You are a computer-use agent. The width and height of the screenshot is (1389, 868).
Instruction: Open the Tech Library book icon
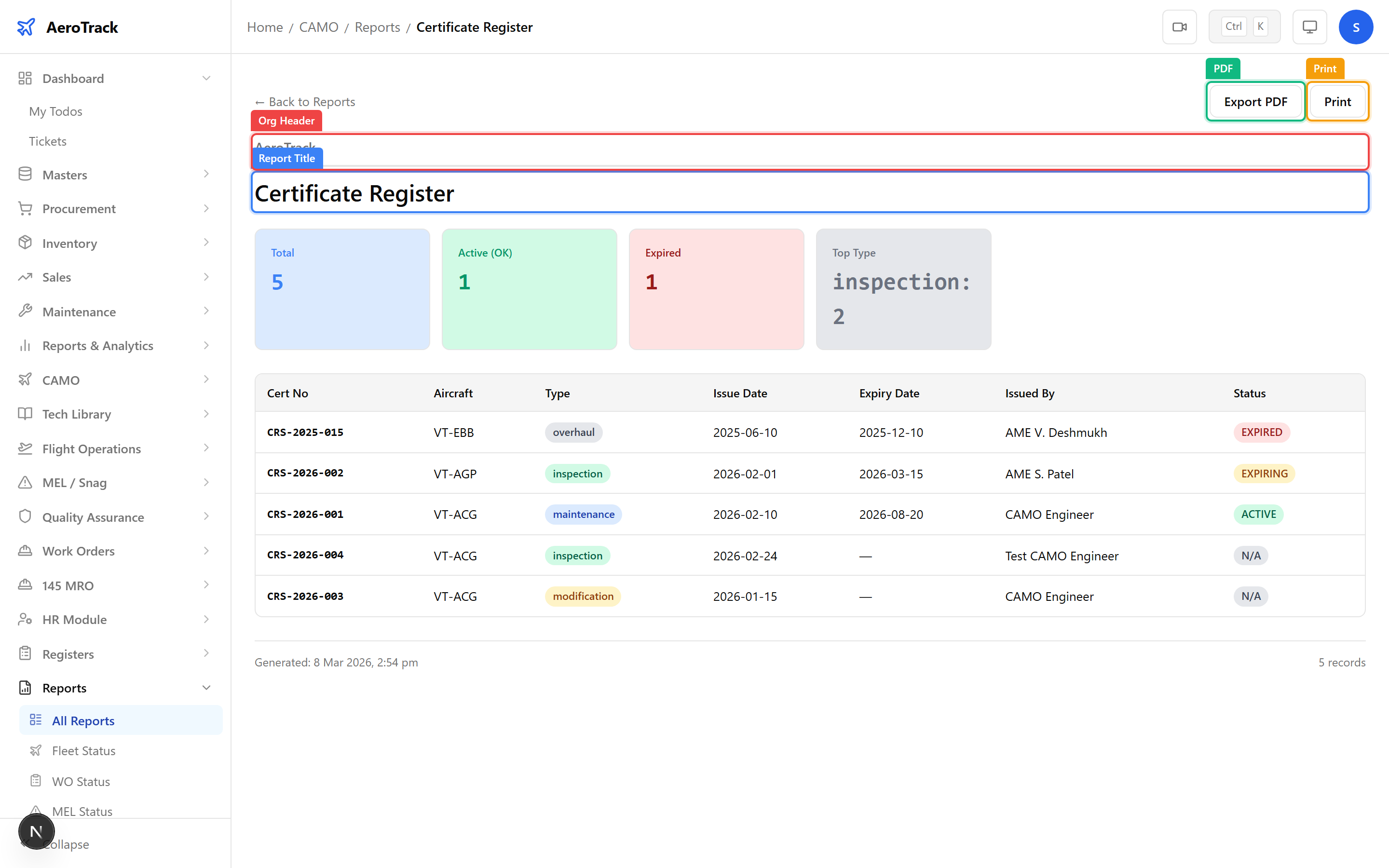25,414
